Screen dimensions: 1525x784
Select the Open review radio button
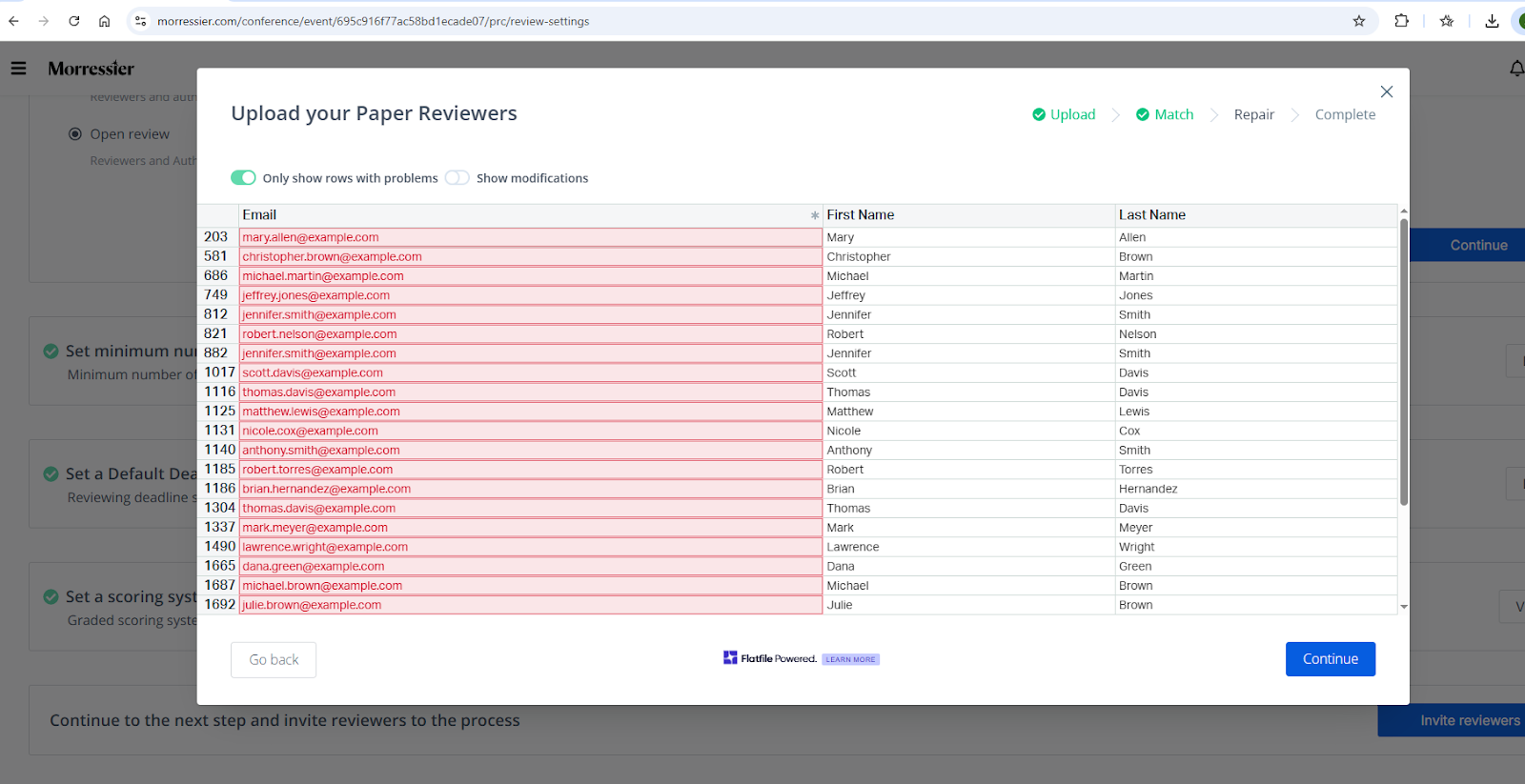click(75, 134)
